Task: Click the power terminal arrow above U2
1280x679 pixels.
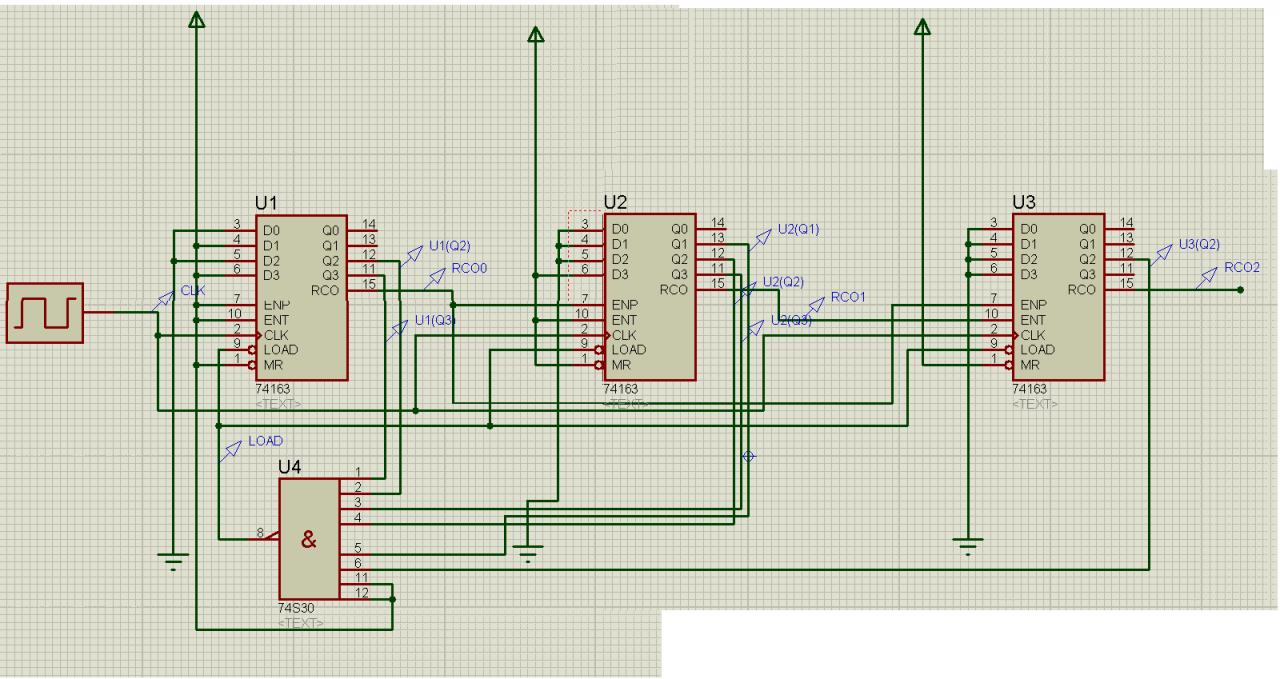Action: [536, 35]
